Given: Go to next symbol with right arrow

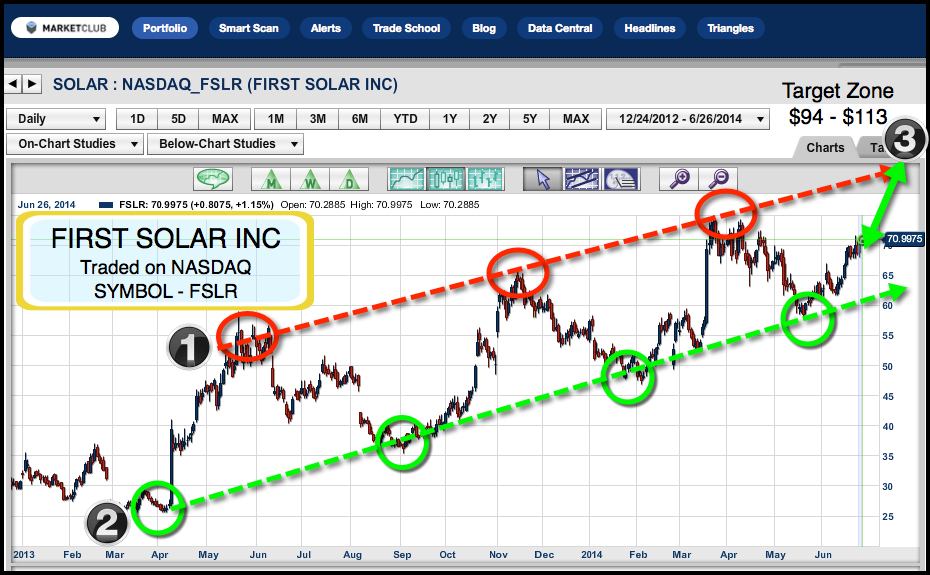Looking at the screenshot, I should coord(32,84).
